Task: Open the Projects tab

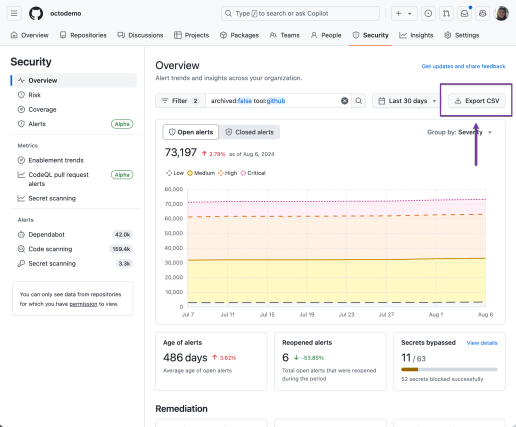Action: (192, 35)
